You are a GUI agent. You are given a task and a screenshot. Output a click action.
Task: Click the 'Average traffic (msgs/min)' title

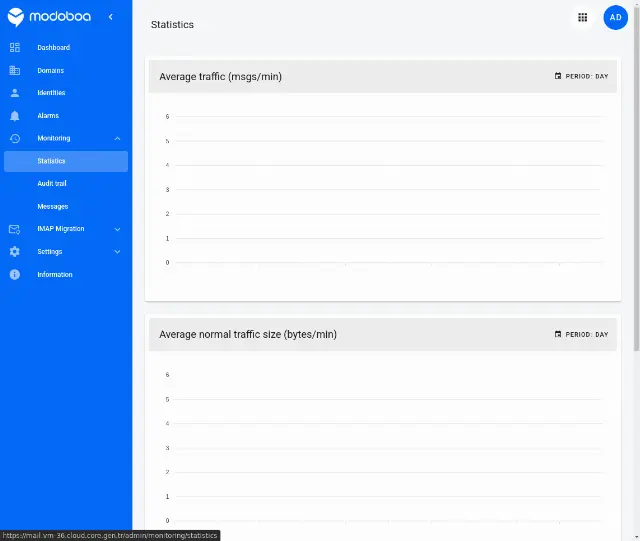tap(220, 76)
